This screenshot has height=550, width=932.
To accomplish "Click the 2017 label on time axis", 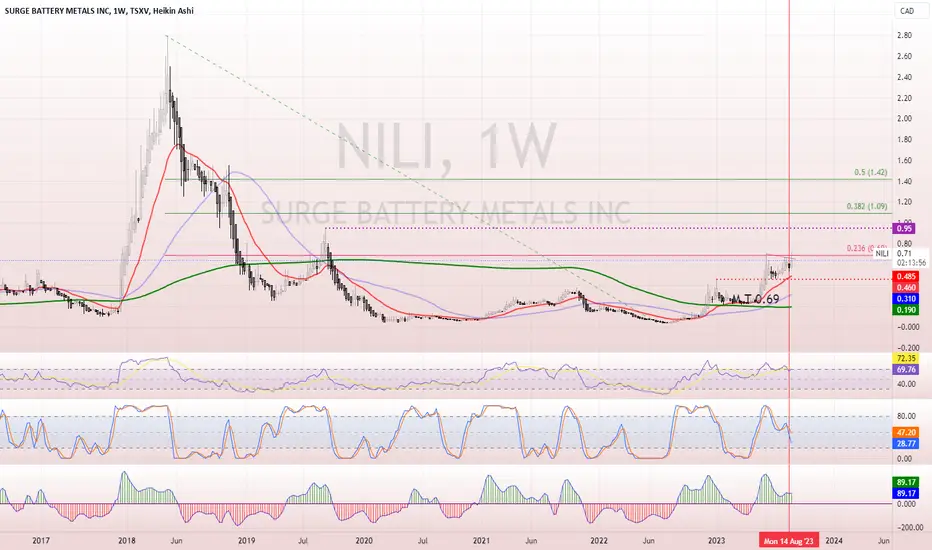I will [40, 540].
